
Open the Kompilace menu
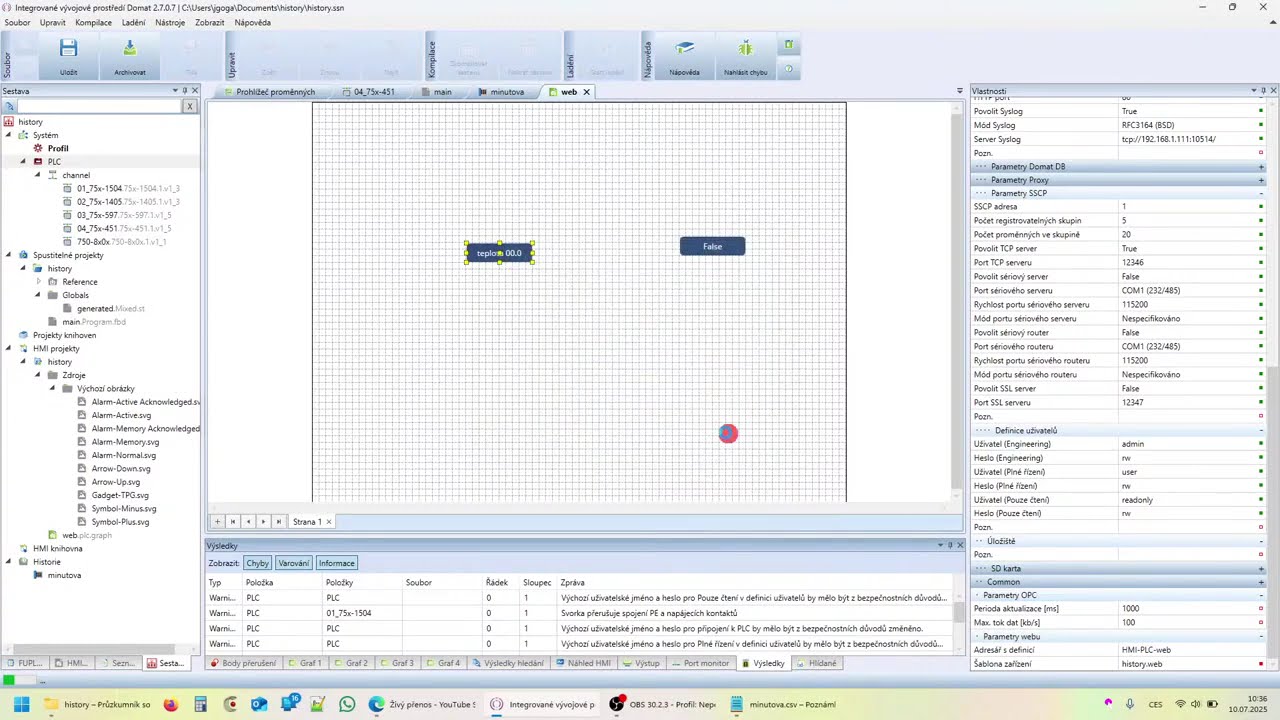coord(94,22)
